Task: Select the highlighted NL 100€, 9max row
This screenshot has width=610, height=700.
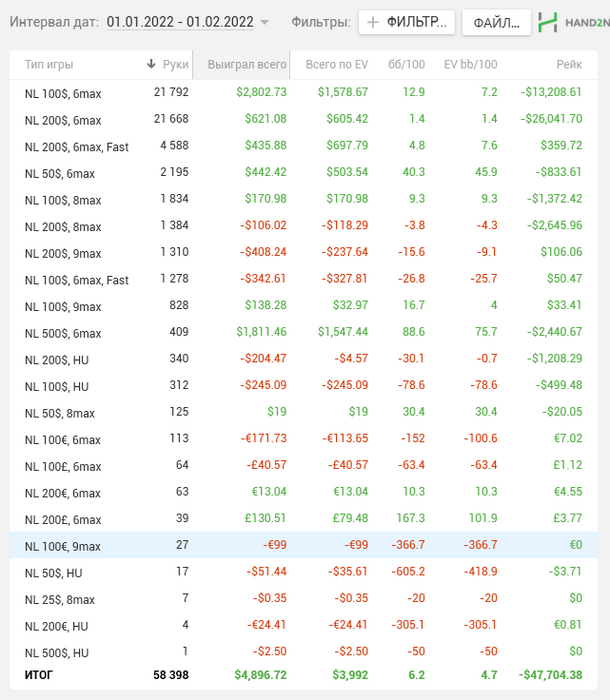Action: (303, 545)
